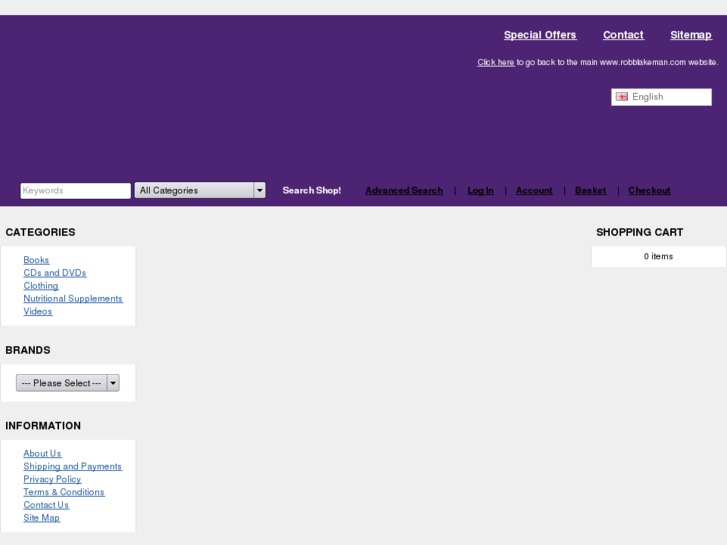Image resolution: width=727 pixels, height=545 pixels.
Task: Open the Contact link in header
Action: coord(623,35)
